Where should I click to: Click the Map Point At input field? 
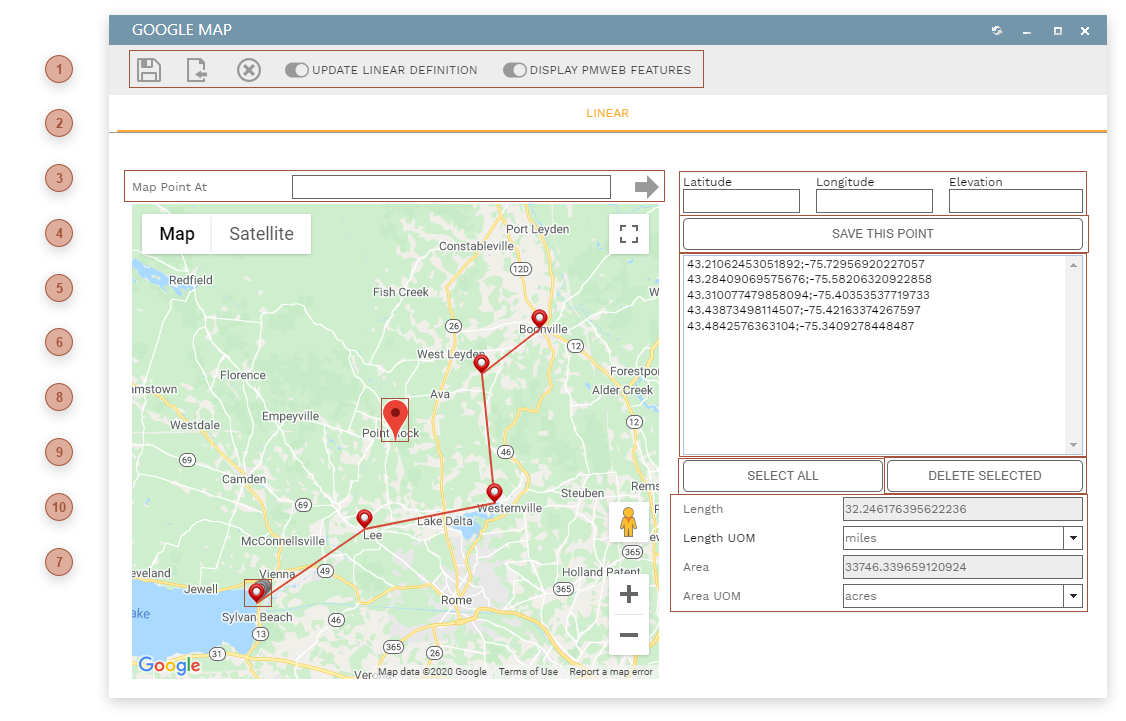[451, 187]
